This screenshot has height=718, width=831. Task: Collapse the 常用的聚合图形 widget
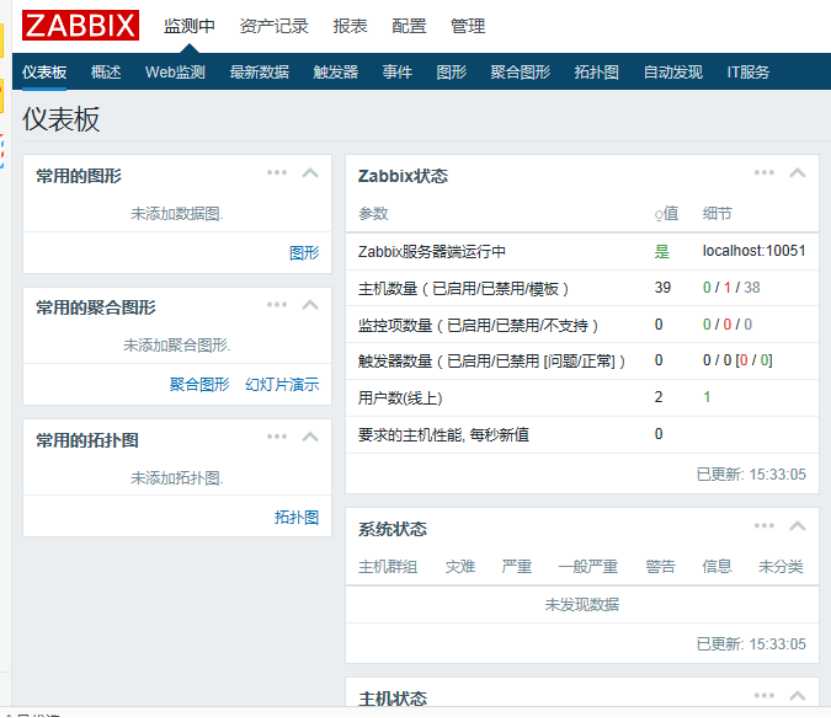(310, 305)
